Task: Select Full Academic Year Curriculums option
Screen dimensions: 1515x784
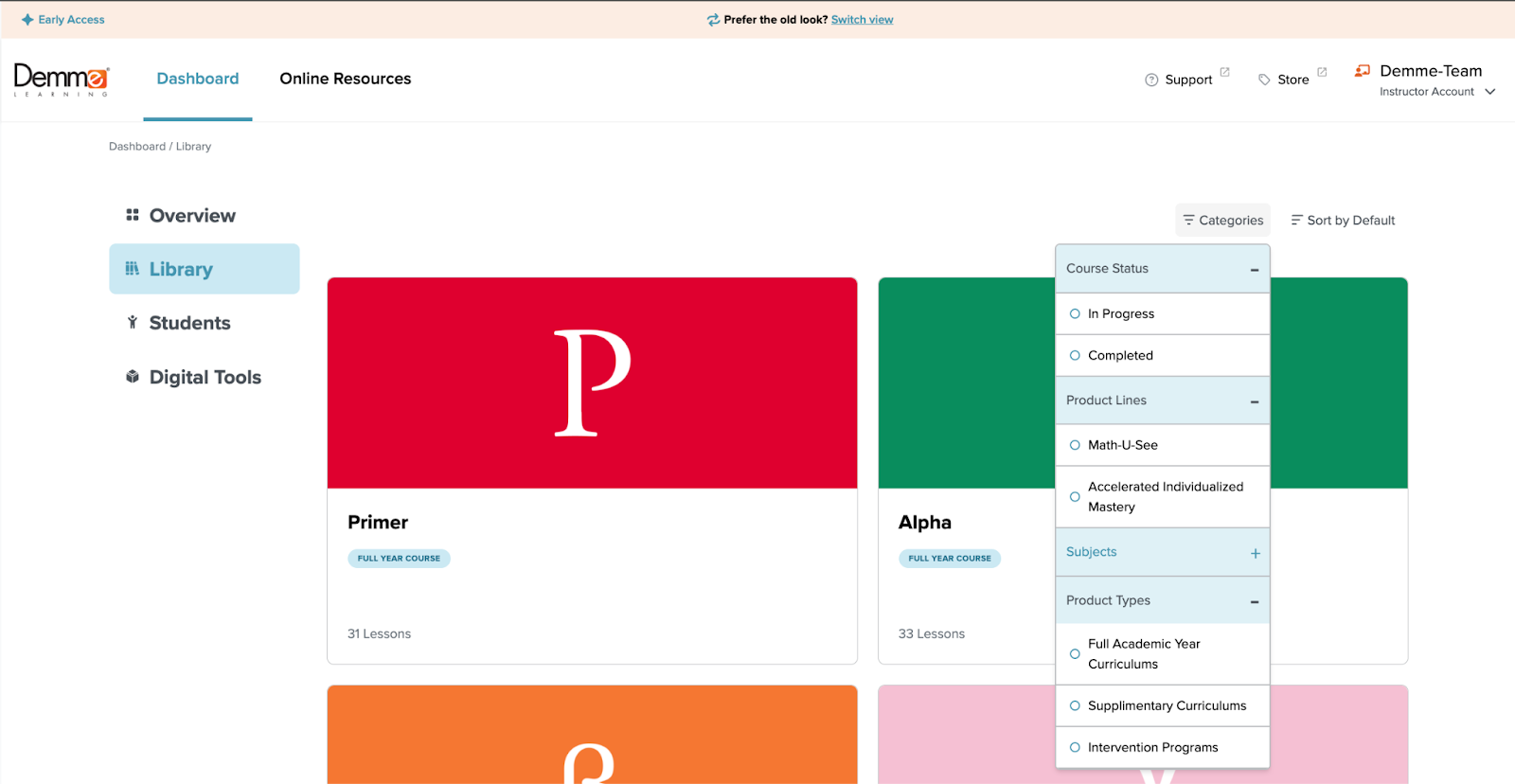Action: coord(1163,653)
